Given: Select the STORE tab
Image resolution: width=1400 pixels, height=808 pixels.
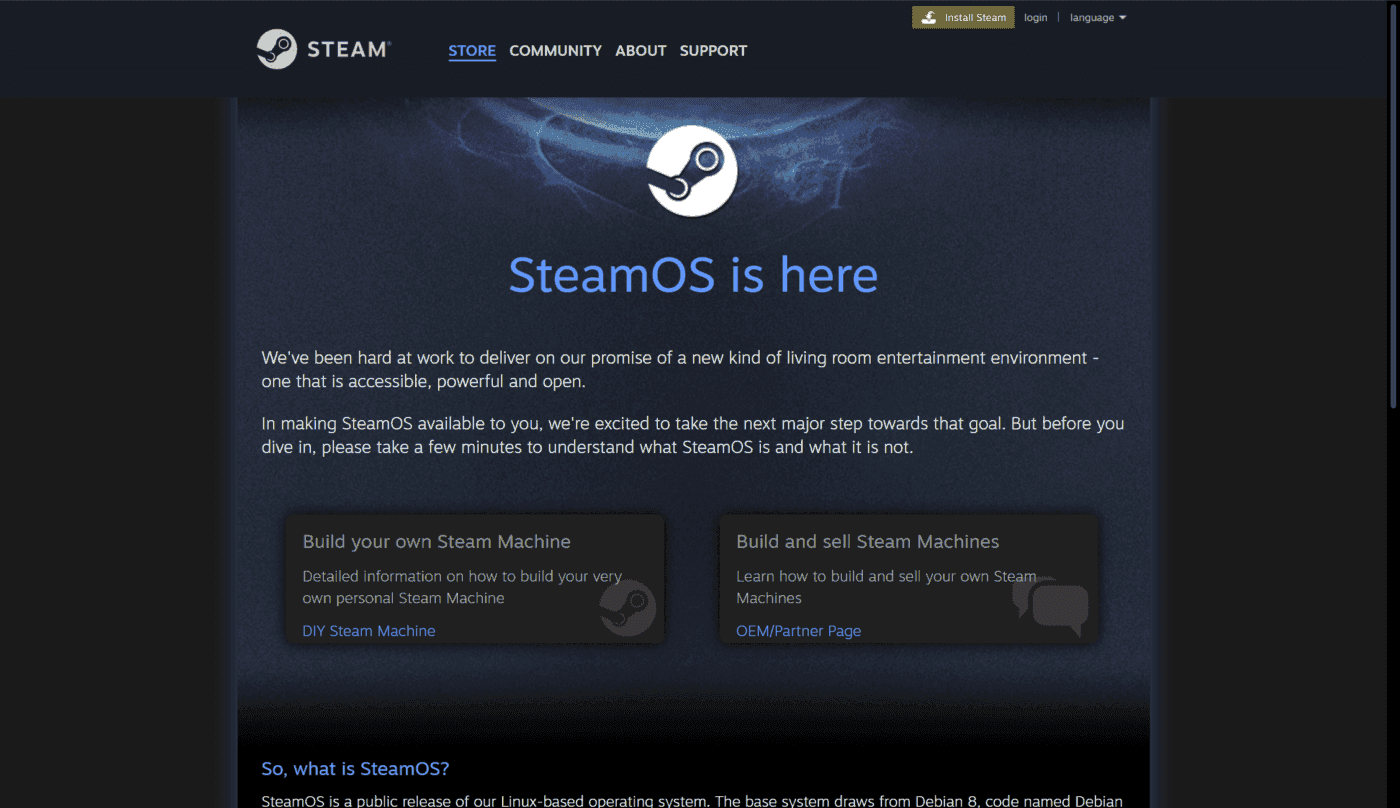Looking at the screenshot, I should (x=472, y=51).
